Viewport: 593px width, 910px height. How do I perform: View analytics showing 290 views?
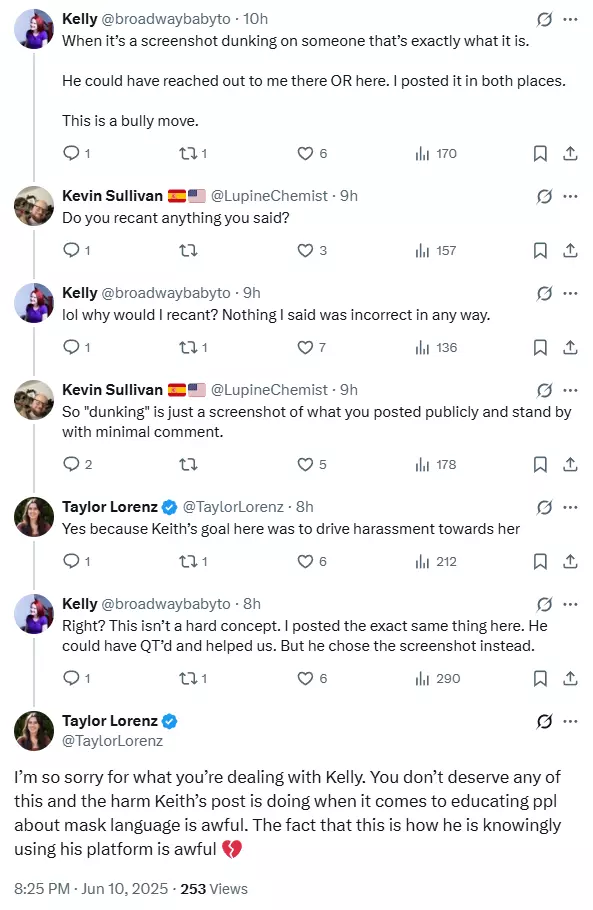[x=437, y=678]
